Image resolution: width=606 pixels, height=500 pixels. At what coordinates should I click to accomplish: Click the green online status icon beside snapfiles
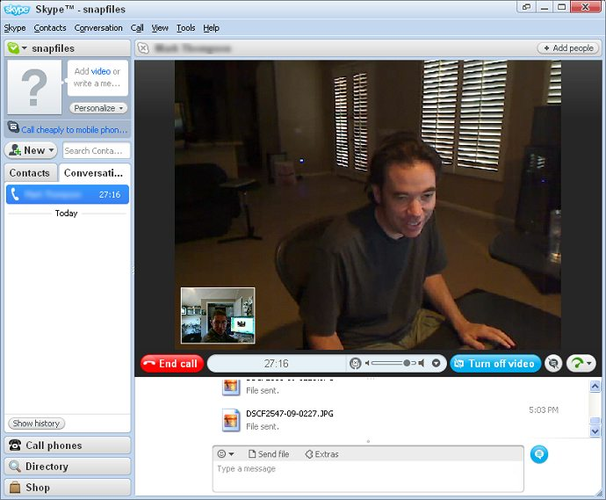13,48
